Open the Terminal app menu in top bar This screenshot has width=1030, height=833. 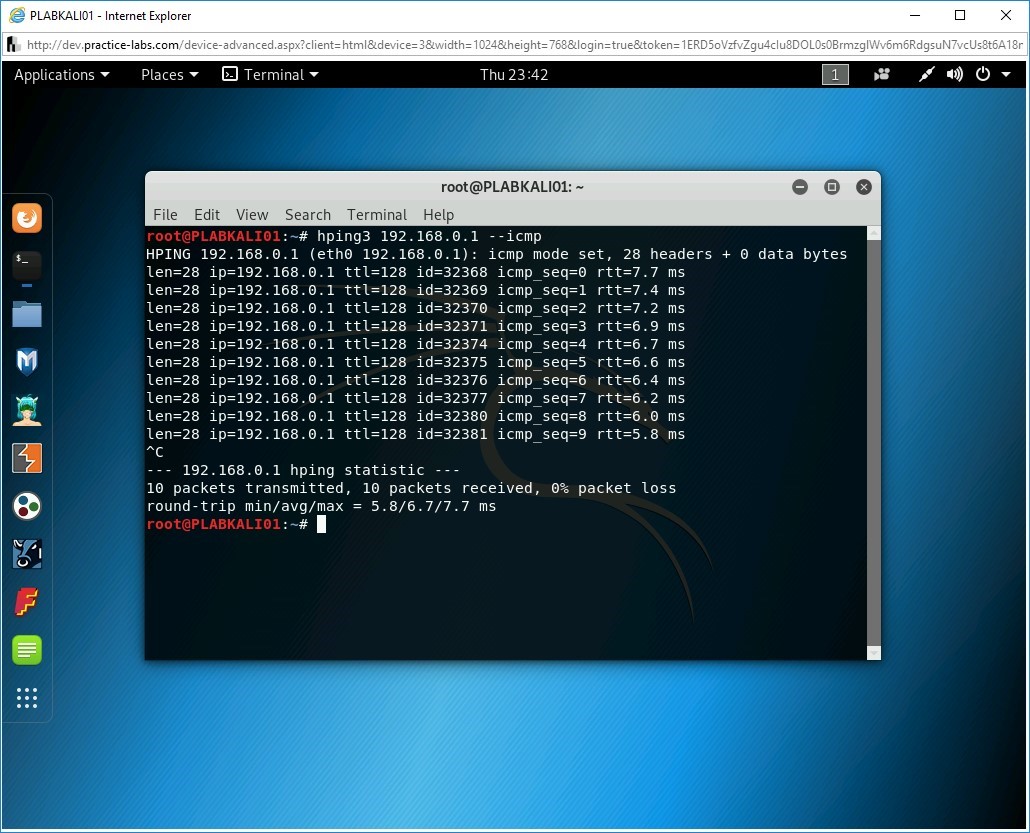(270, 75)
